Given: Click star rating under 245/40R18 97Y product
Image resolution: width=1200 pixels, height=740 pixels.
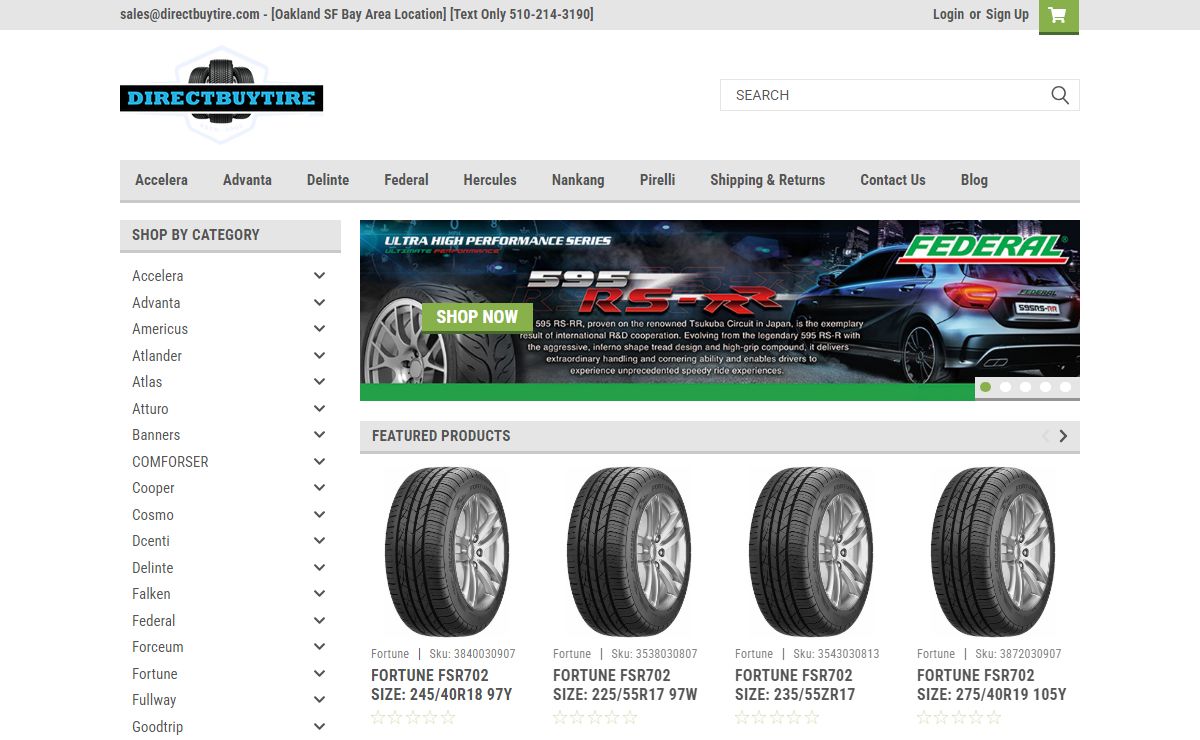Looking at the screenshot, I should 413,717.
